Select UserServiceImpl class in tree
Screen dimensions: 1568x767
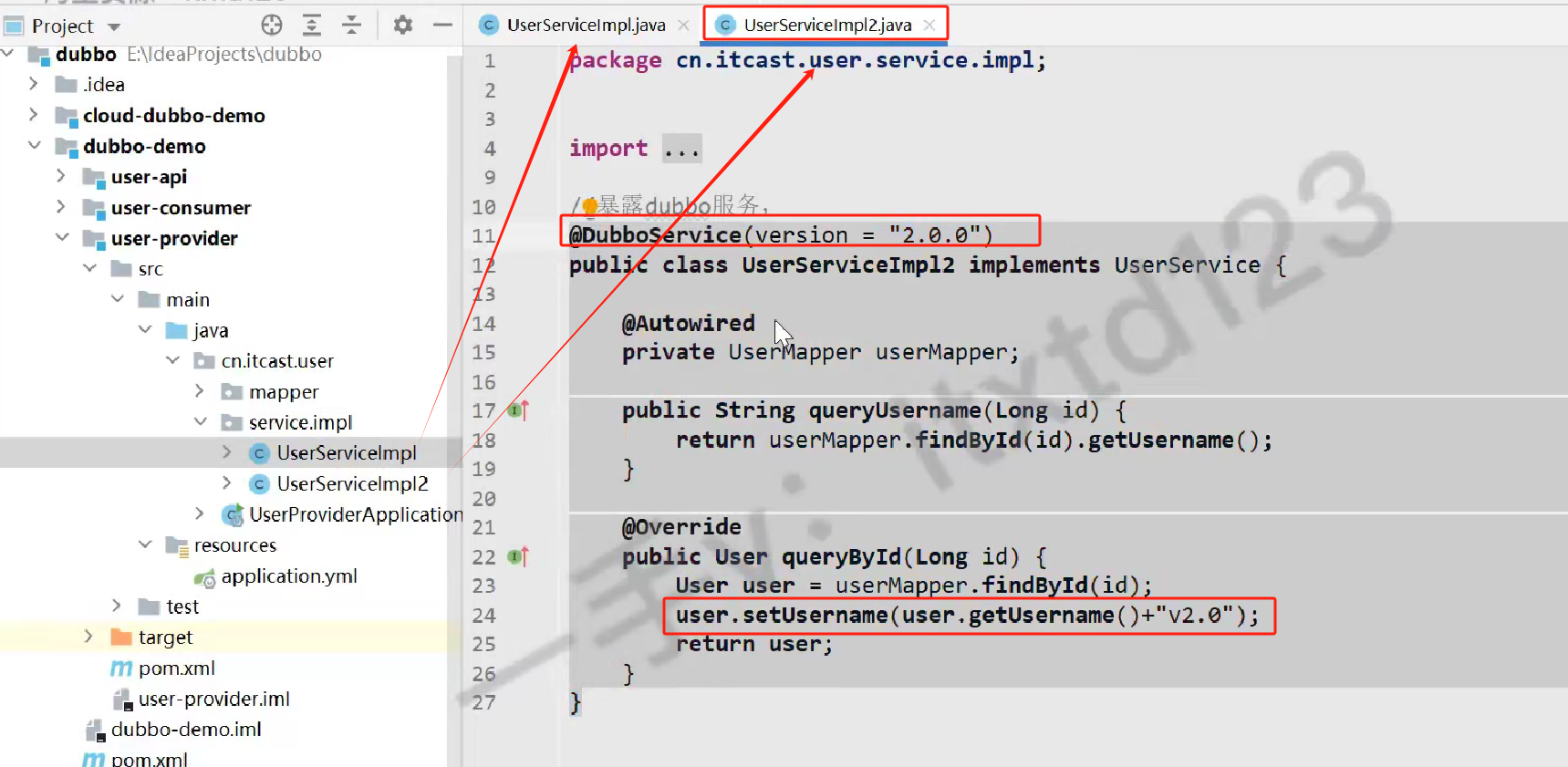coord(347,452)
